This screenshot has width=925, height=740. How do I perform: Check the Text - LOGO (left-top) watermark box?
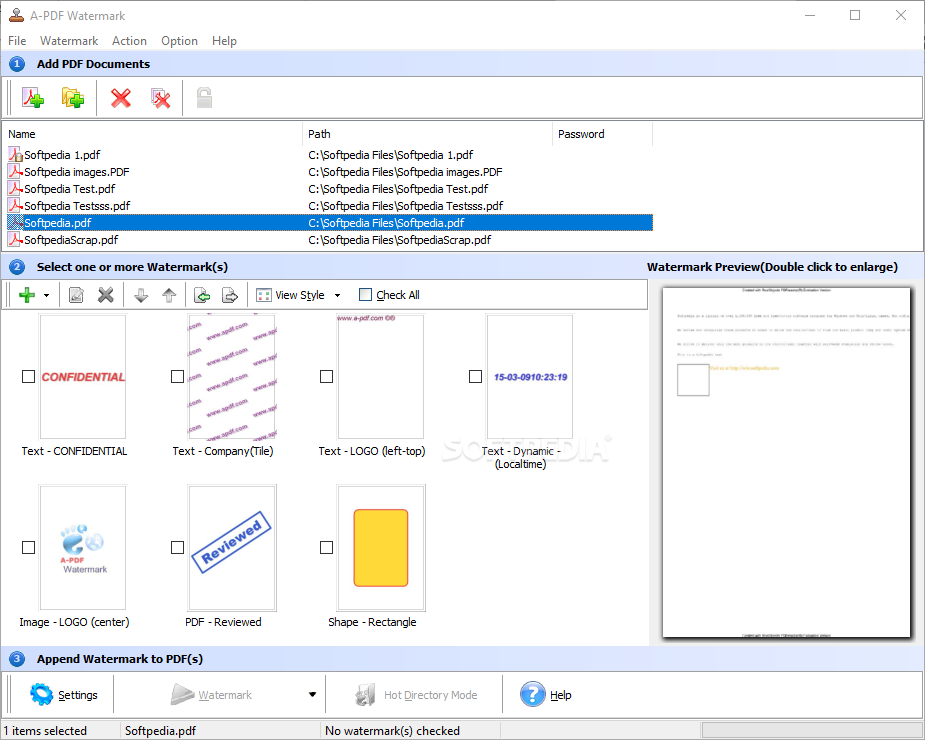tap(326, 376)
